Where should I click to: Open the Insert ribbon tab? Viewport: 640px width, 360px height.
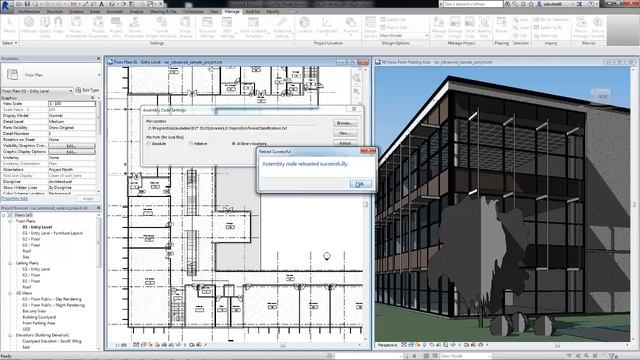(95, 11)
